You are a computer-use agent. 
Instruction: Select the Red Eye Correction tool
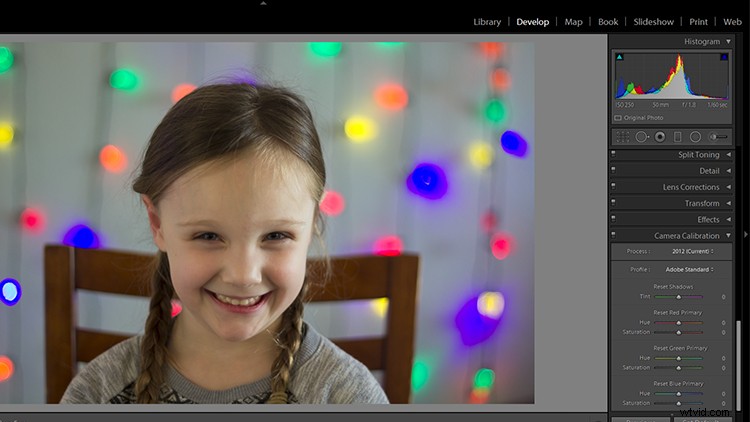pyautogui.click(x=660, y=137)
